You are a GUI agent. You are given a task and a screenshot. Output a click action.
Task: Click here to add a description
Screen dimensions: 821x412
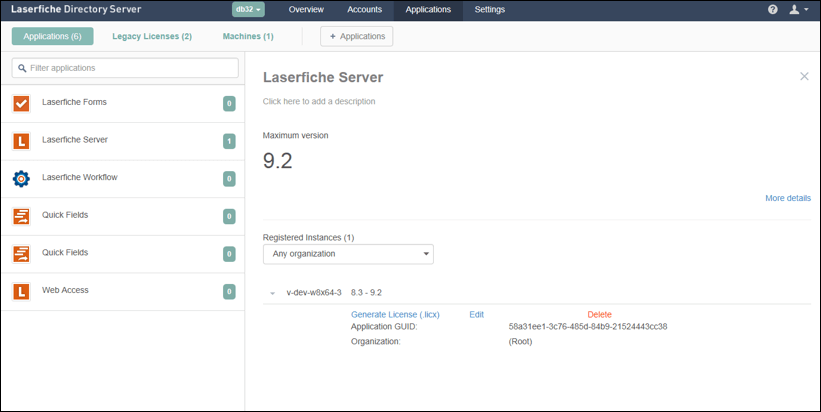click(x=319, y=102)
